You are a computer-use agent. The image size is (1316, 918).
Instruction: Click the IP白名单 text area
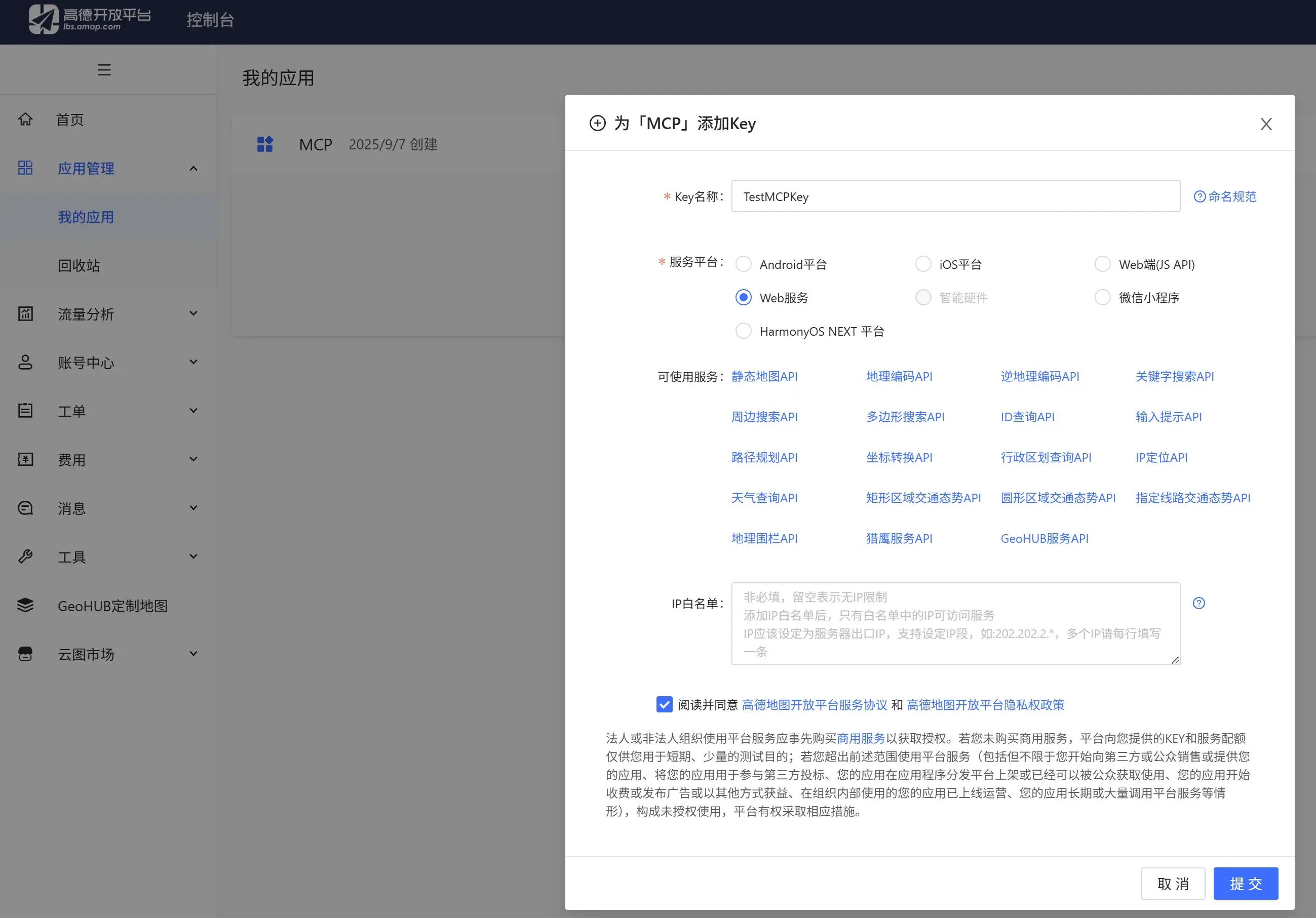point(955,623)
